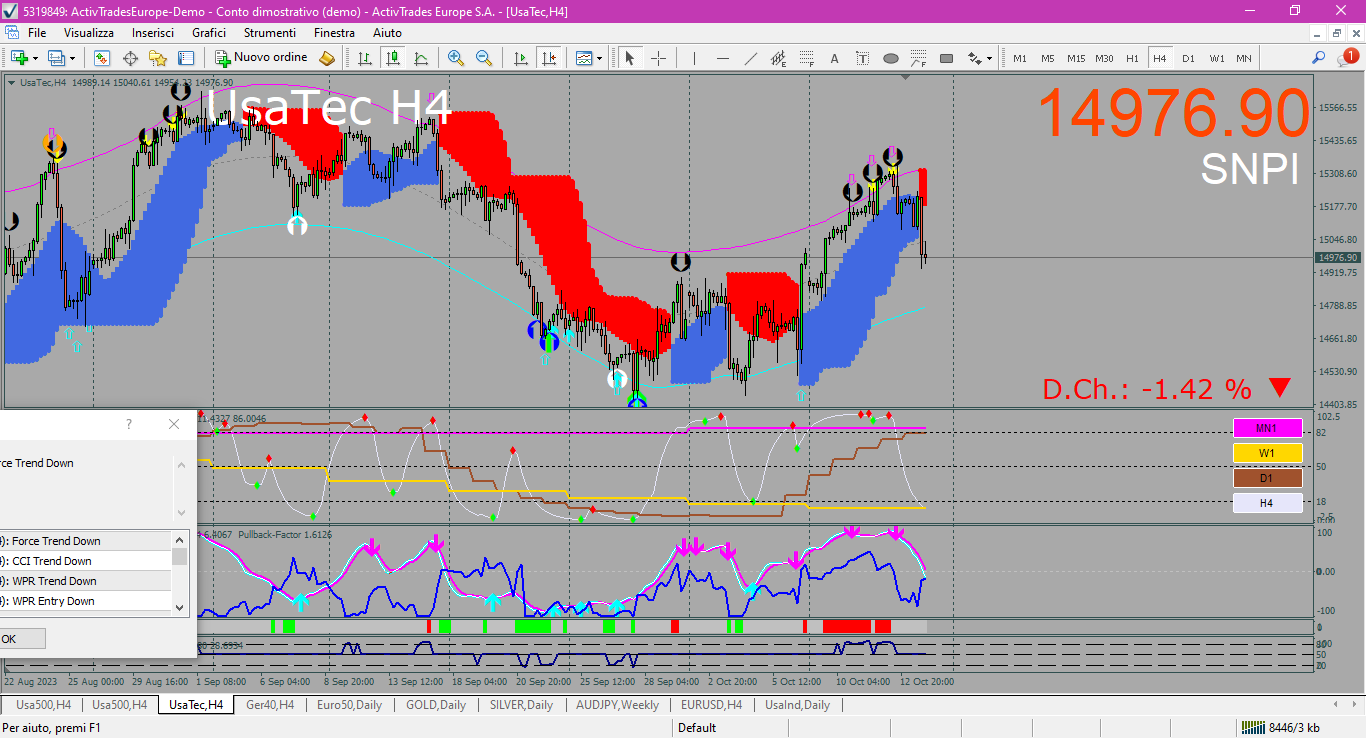Toggle chart shift from right border
1366x738 pixels.
pos(548,58)
